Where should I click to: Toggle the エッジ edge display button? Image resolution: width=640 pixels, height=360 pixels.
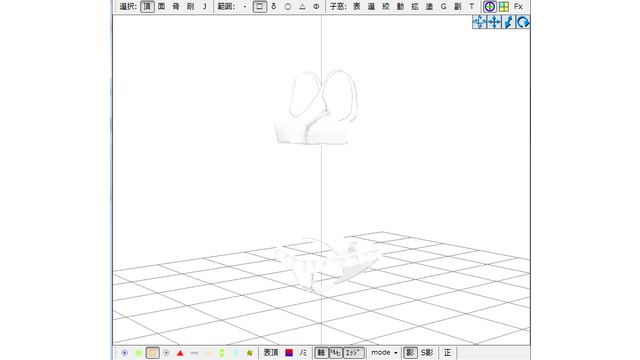pyautogui.click(x=354, y=353)
